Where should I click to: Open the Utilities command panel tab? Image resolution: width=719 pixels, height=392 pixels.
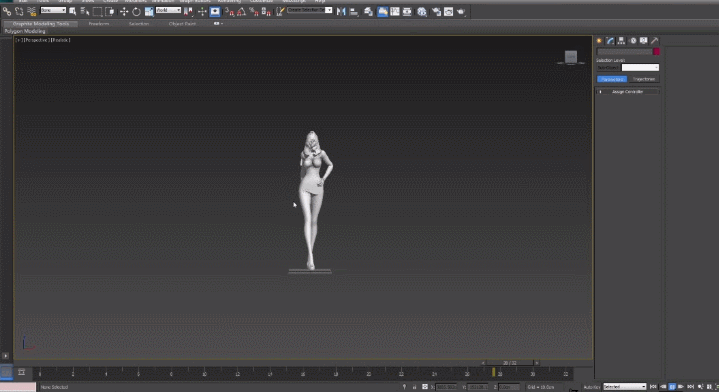pyautogui.click(x=655, y=41)
